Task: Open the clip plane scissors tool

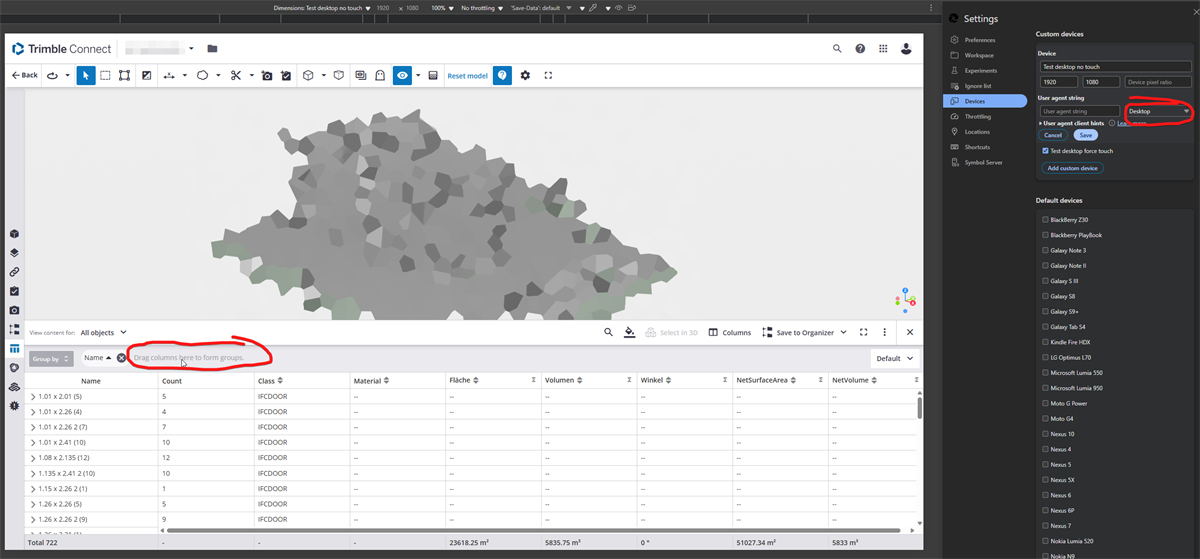Action: click(x=235, y=75)
